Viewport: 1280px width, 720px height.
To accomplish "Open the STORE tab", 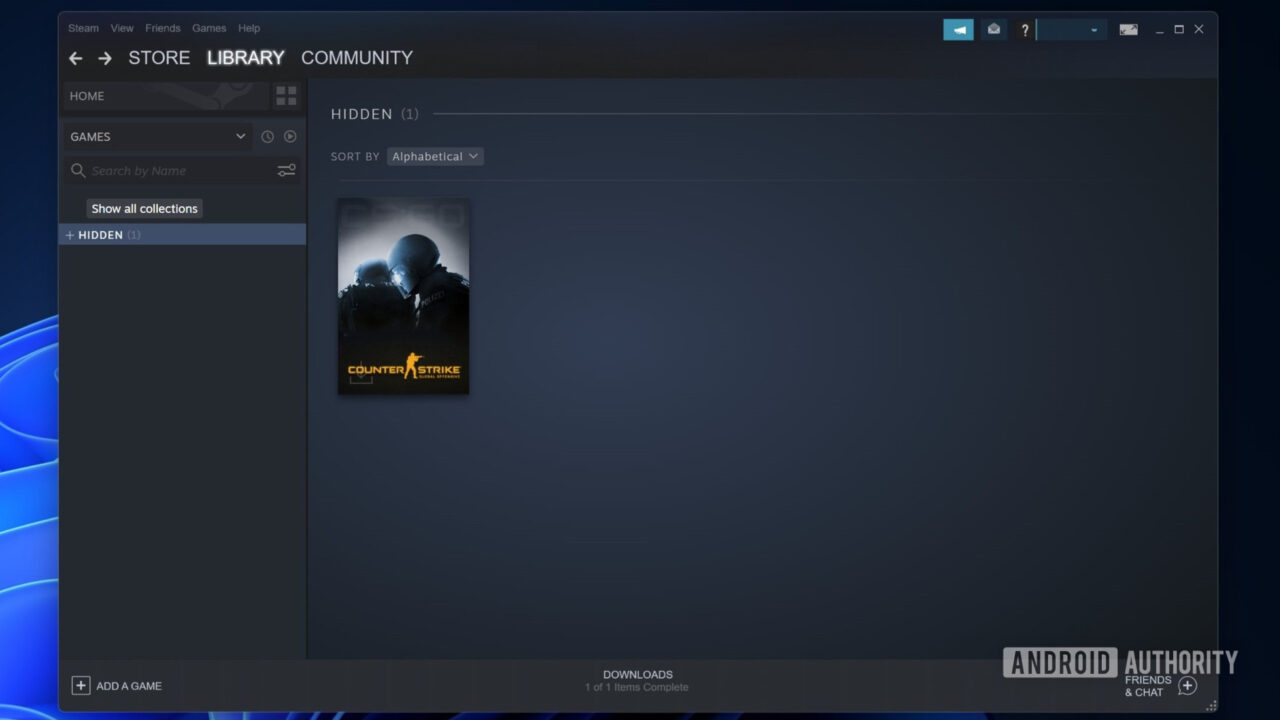I will coord(159,58).
